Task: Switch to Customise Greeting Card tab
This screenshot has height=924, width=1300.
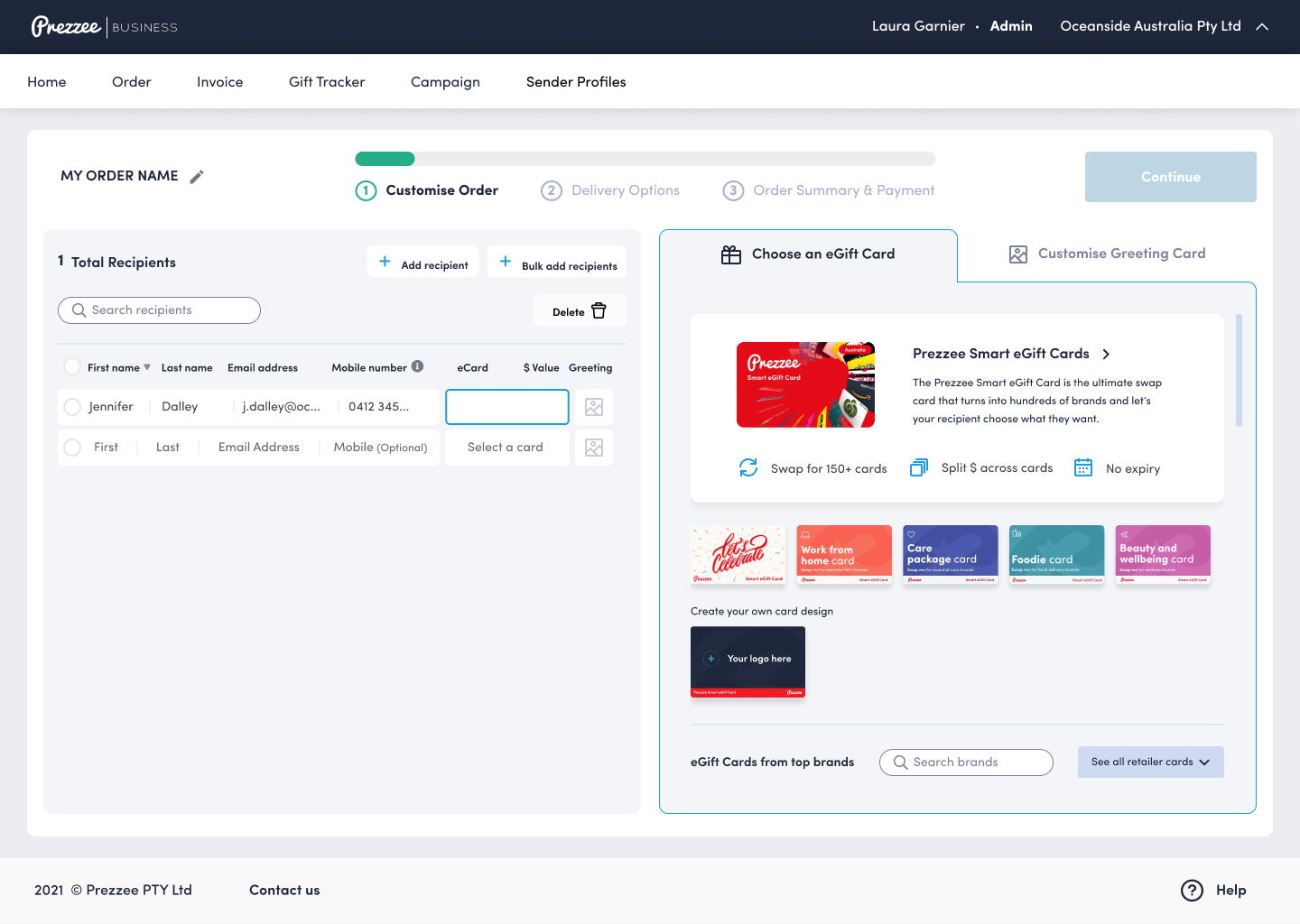Action: (1107, 254)
